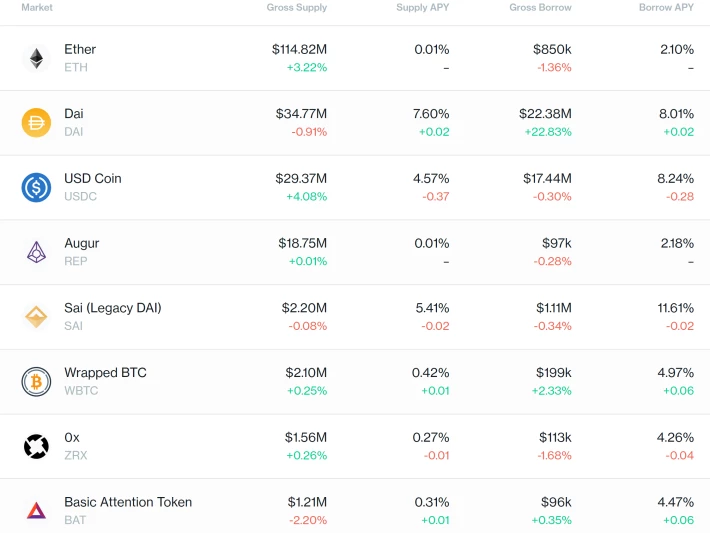The width and height of the screenshot is (710, 533).
Task: Sort by Borrow APY column header
Action: pos(666,7)
